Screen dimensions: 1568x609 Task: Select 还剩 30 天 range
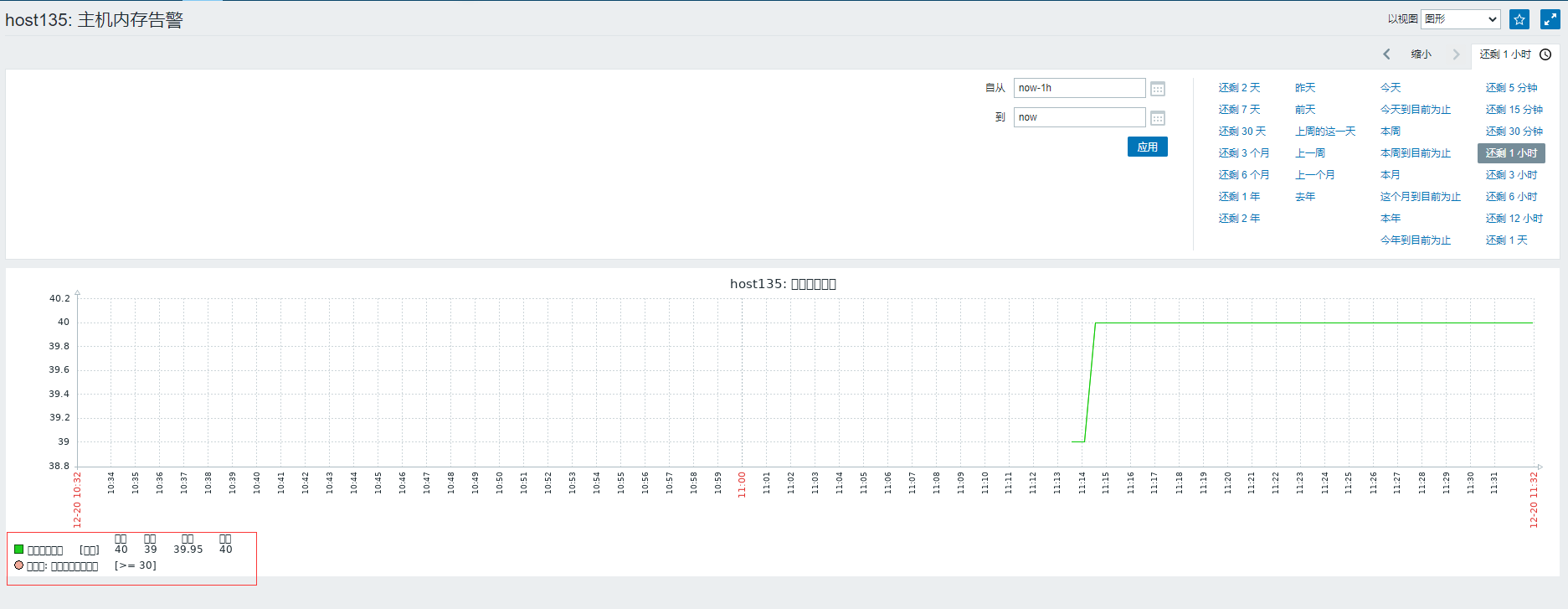point(1242,132)
